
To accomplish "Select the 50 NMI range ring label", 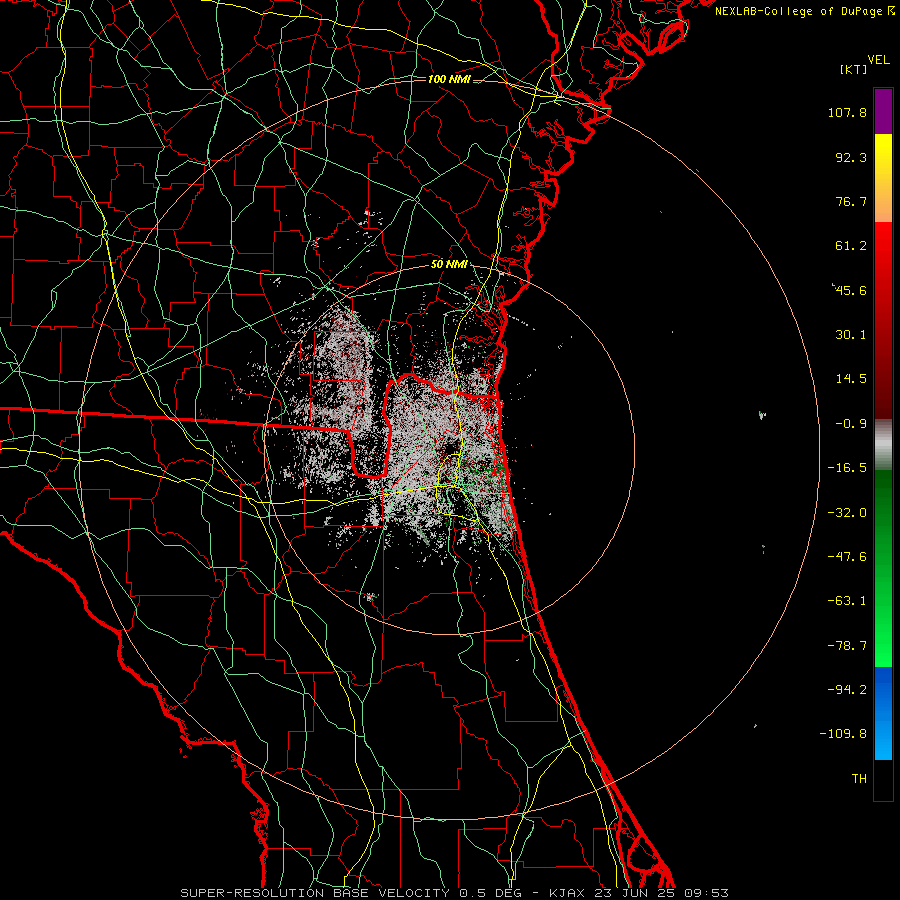I will tap(449, 265).
